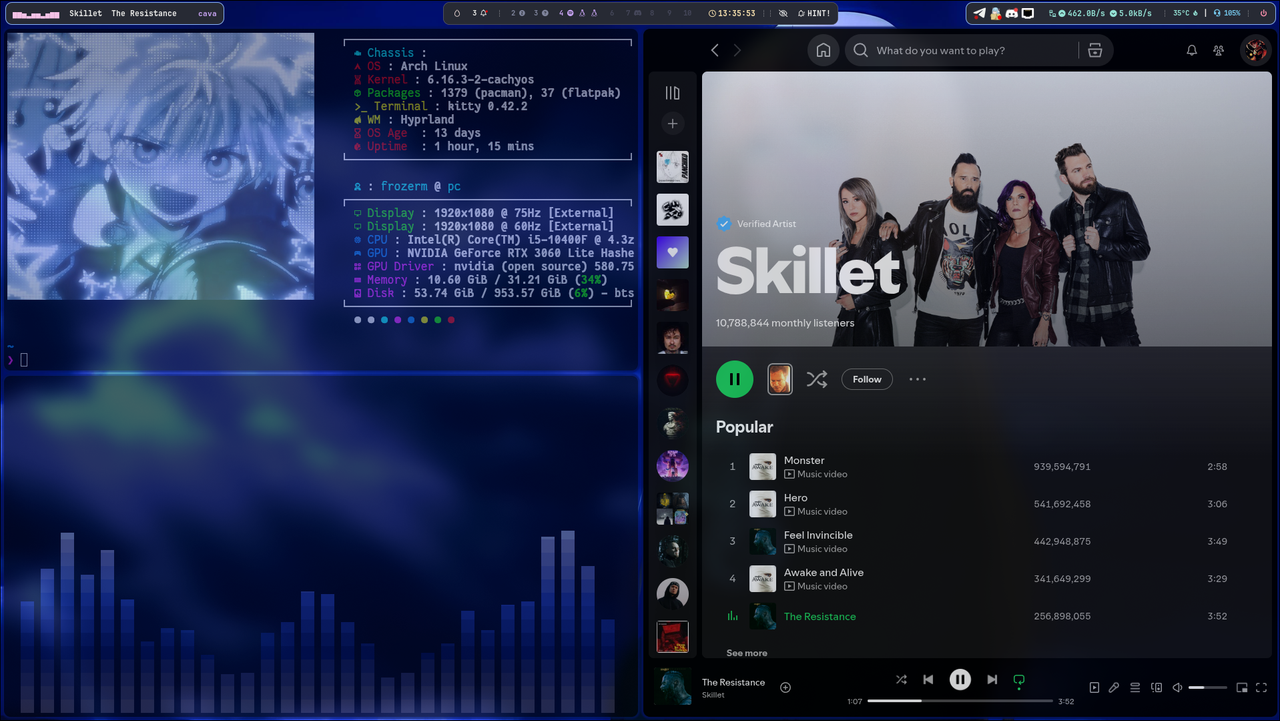Go back with the left chevron in Spotify

pyautogui.click(x=715, y=50)
